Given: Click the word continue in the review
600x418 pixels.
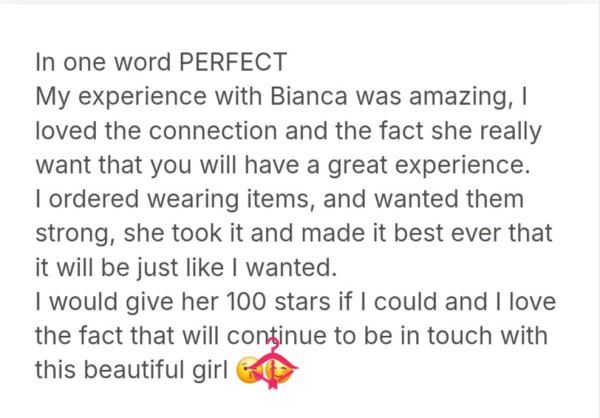Looking at the screenshot, I should click(276, 336).
